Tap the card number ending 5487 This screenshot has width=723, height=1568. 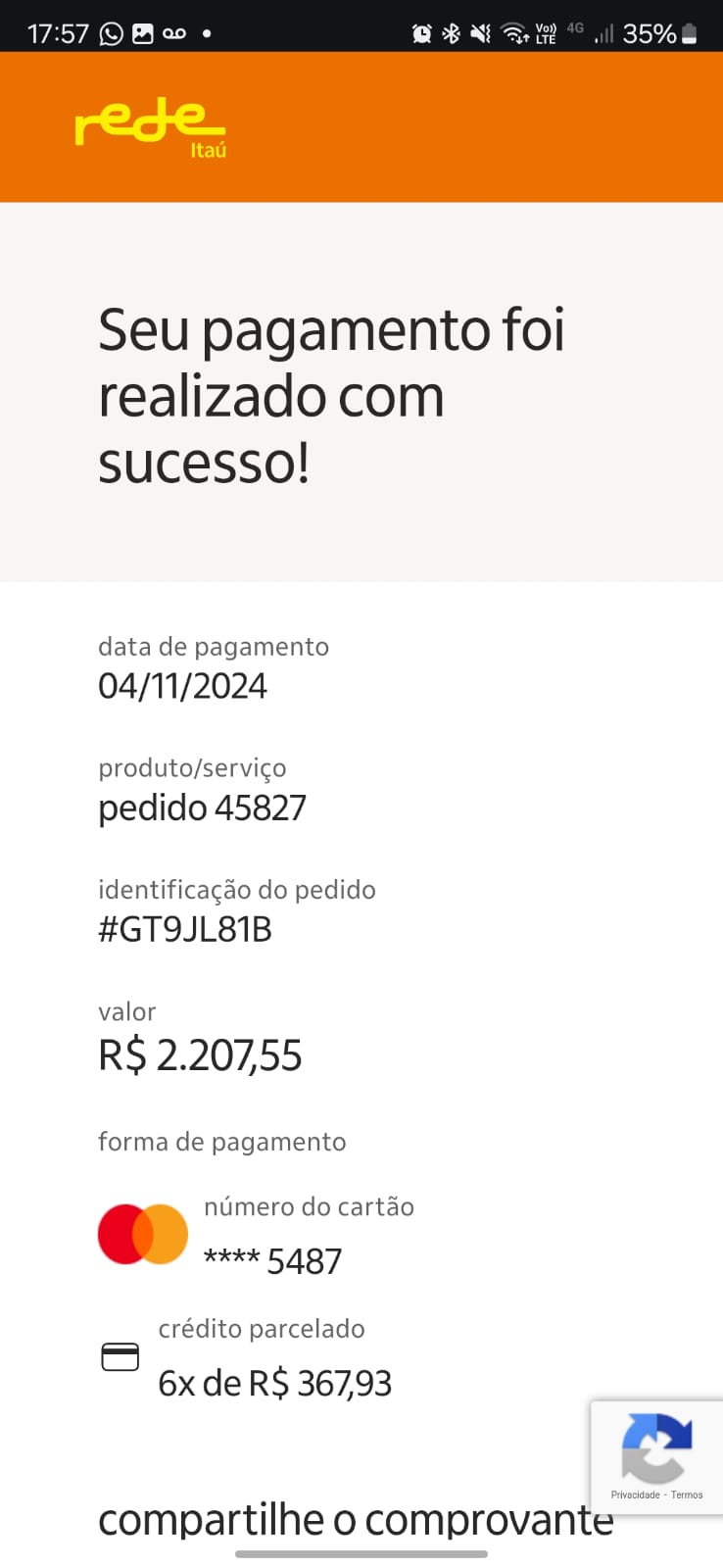coord(273,1261)
